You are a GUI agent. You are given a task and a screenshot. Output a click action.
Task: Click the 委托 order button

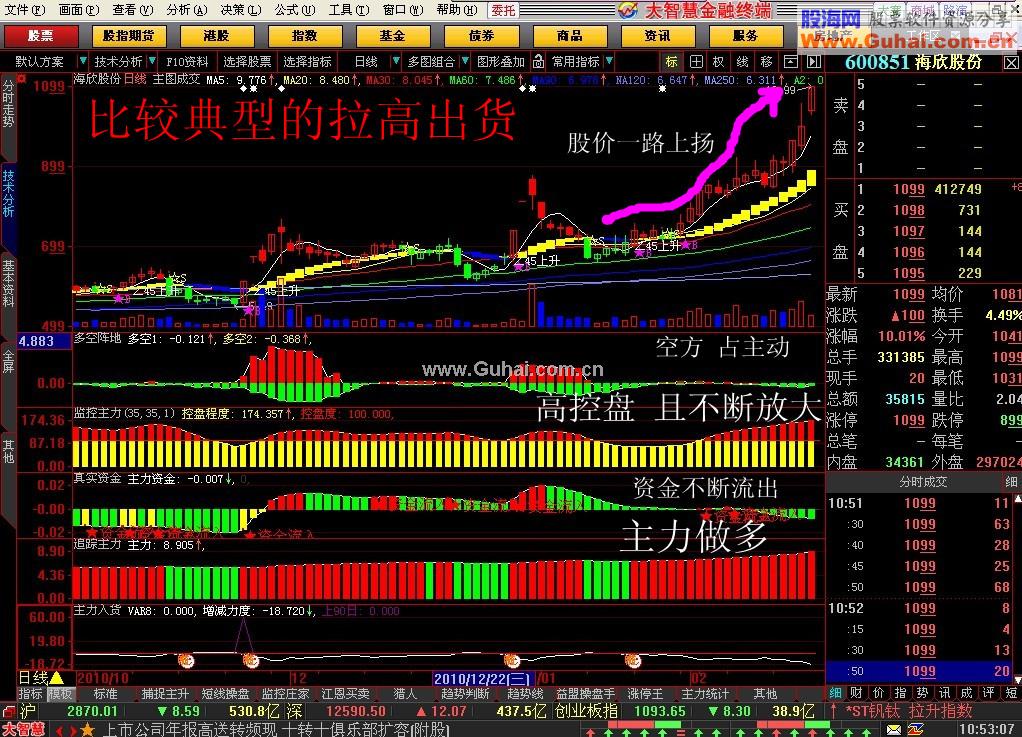tap(503, 10)
